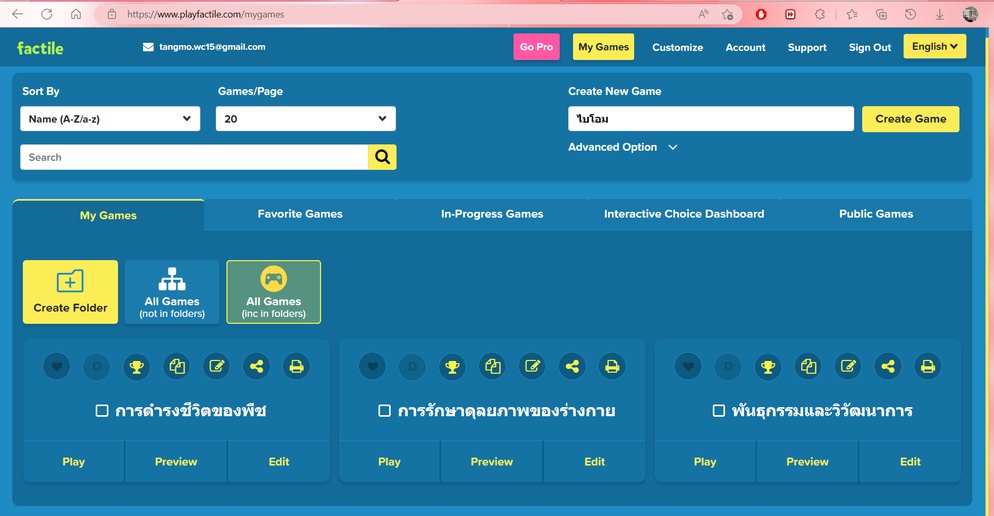This screenshot has width=994, height=516.
Task: Click the share icon on the second game card
Action: (572, 367)
